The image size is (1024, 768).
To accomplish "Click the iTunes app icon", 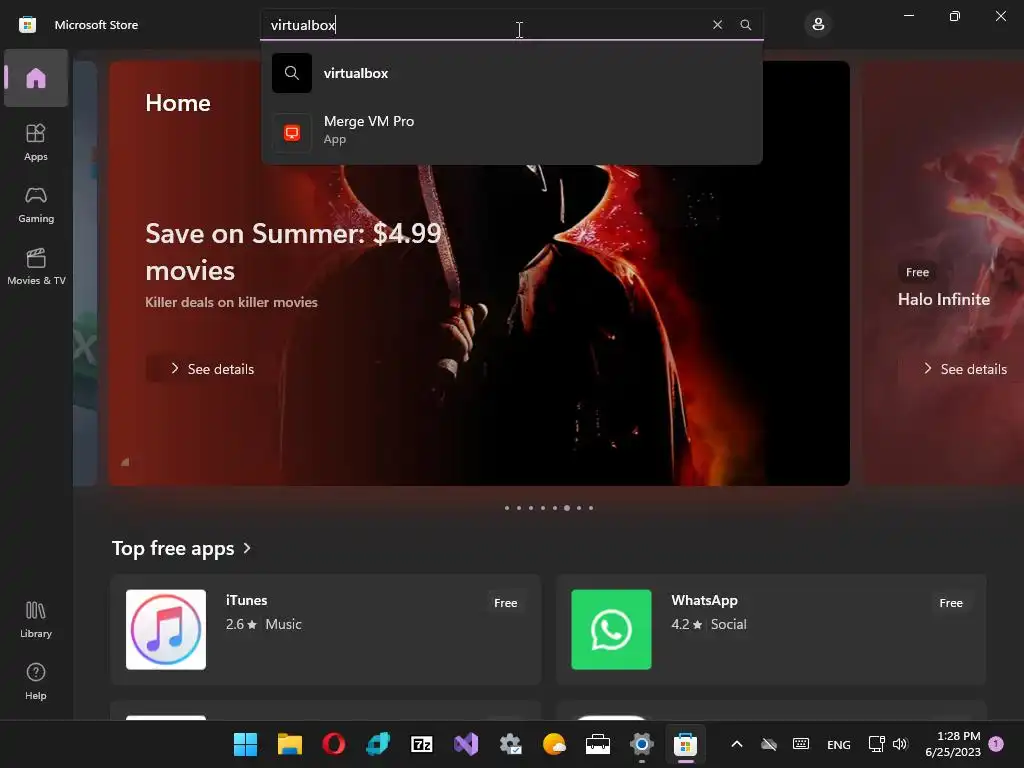I will point(166,630).
